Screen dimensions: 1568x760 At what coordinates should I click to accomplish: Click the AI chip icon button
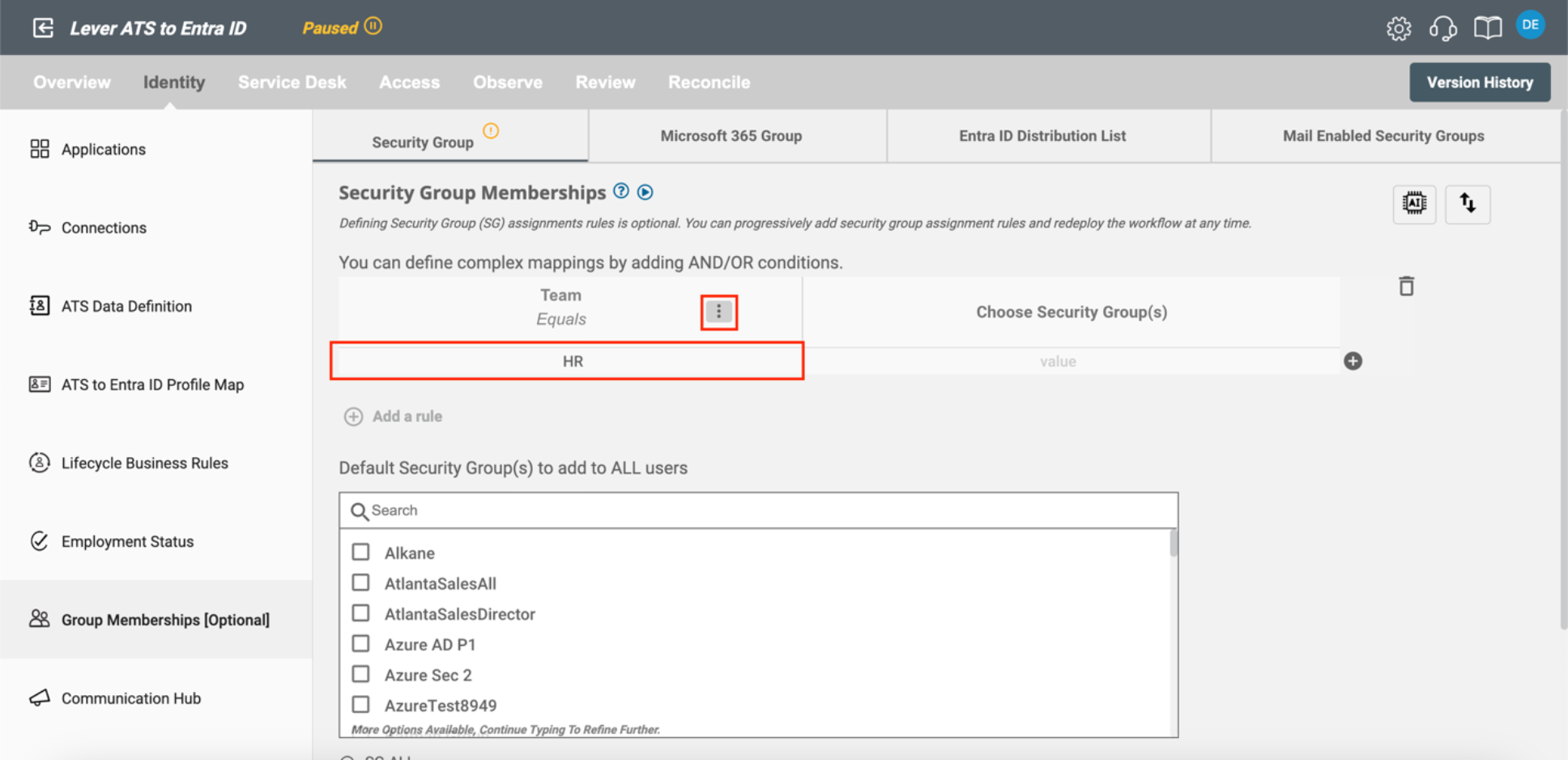1414,203
